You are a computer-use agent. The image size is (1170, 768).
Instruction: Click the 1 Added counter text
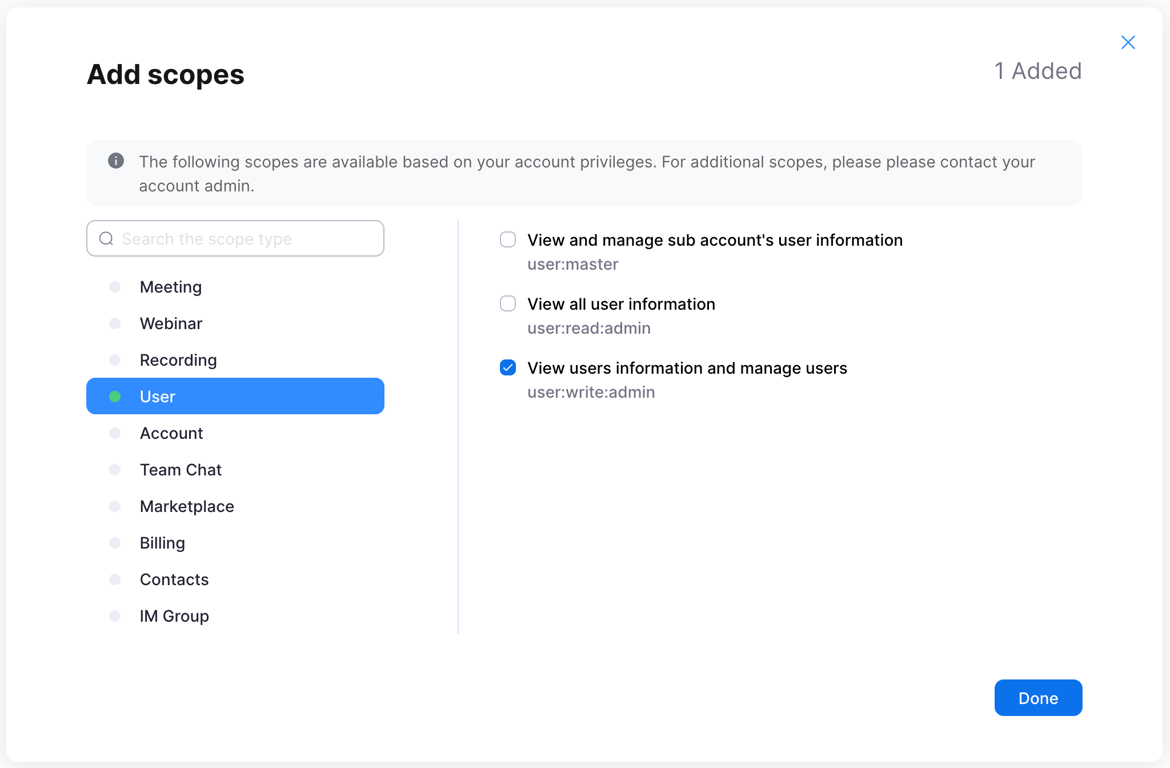1037,71
